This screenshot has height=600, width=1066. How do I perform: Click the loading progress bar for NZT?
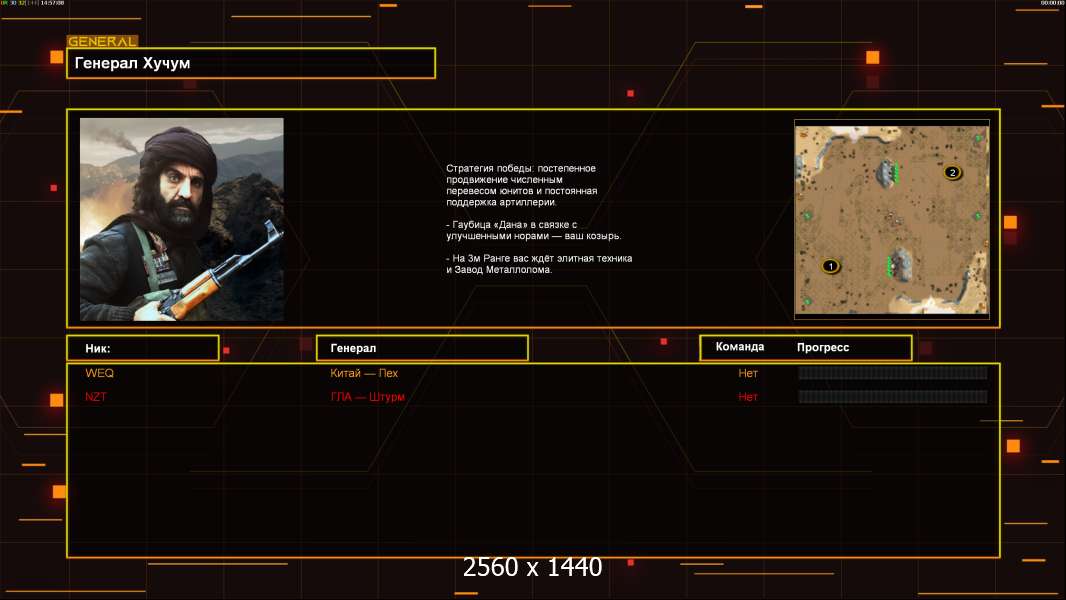pos(893,397)
